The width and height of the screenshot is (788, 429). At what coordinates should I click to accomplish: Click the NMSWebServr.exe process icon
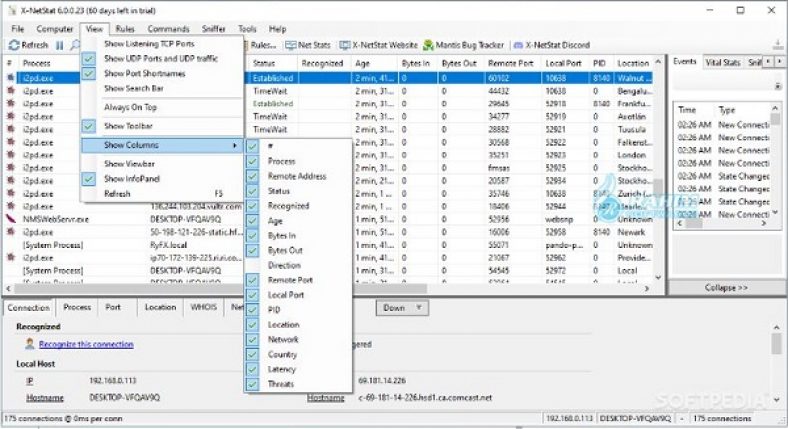tap(11, 219)
